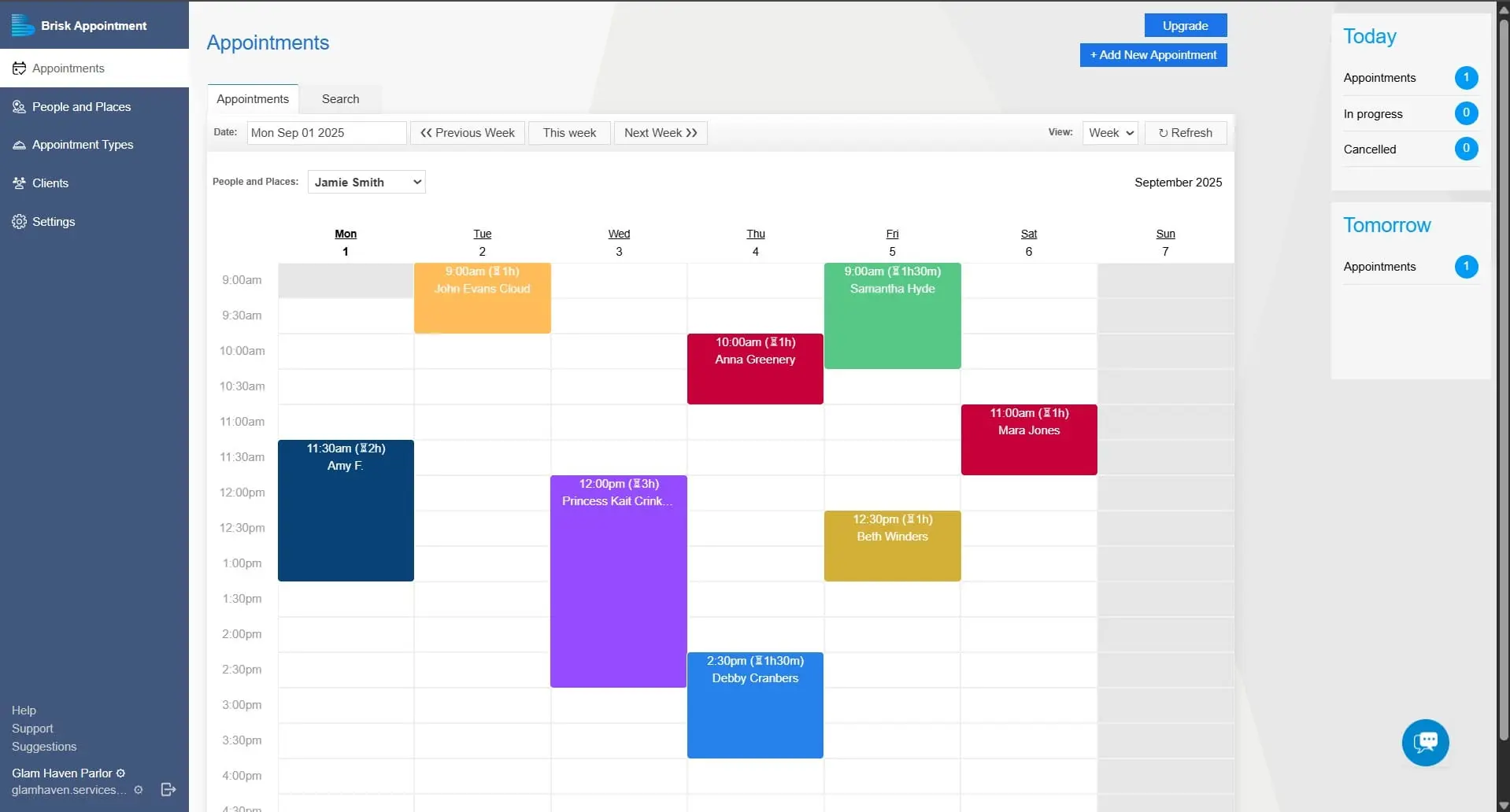The image size is (1510, 812).
Task: Click the Appointment Types sidebar icon
Action: [x=19, y=145]
